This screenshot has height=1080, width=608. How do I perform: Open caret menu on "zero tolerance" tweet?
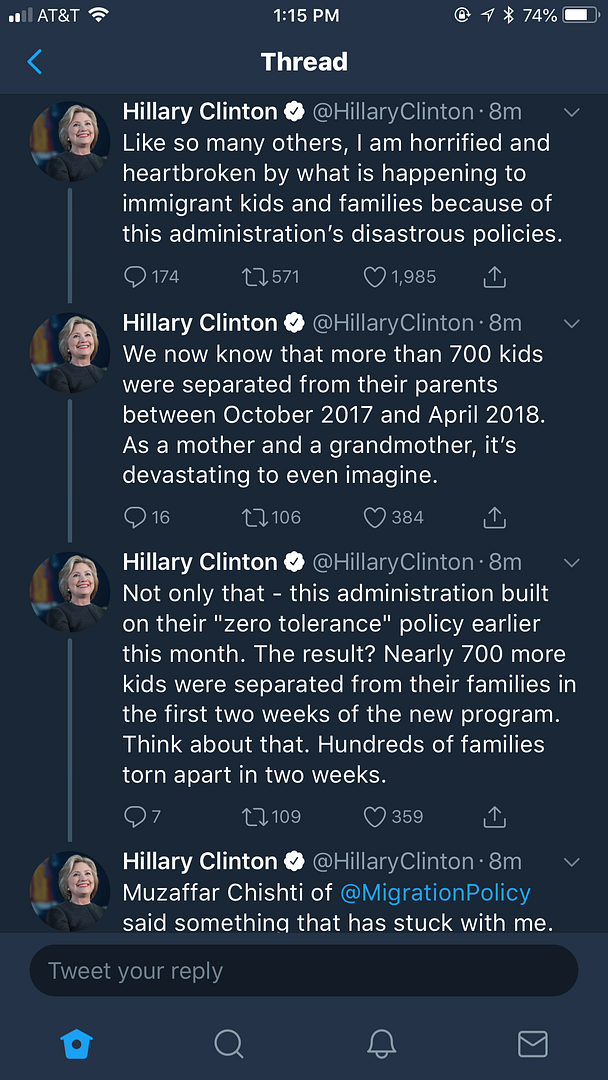click(572, 562)
